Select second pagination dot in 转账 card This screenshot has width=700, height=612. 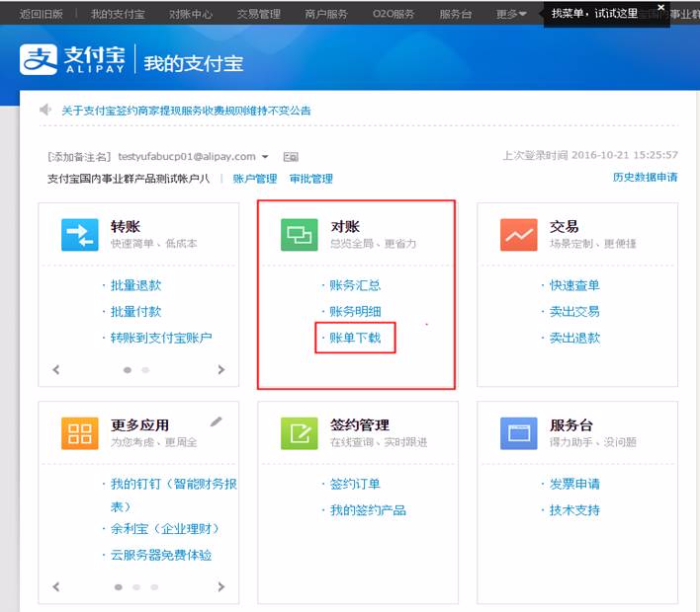coord(145,370)
